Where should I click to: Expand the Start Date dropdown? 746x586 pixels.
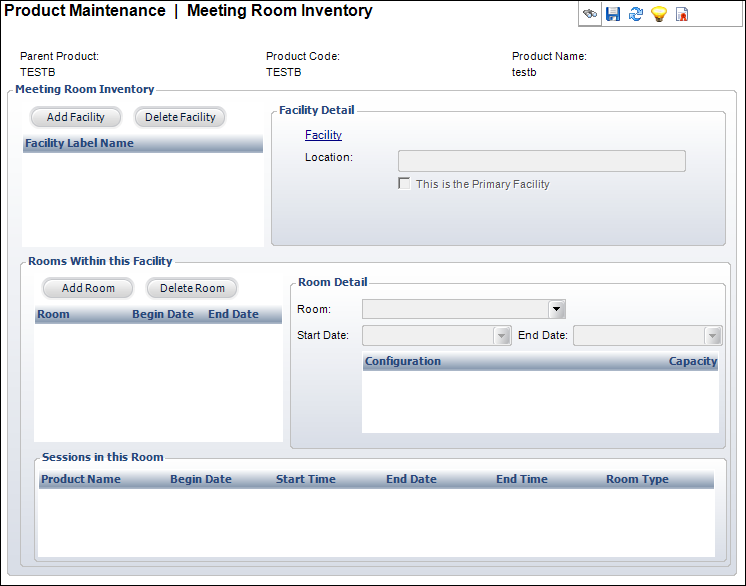(501, 335)
